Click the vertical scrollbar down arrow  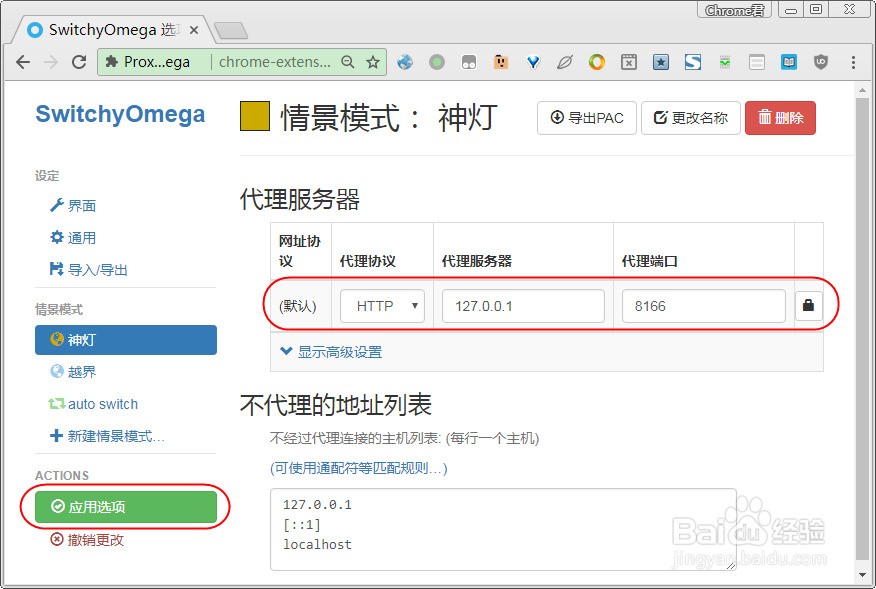coord(862,575)
